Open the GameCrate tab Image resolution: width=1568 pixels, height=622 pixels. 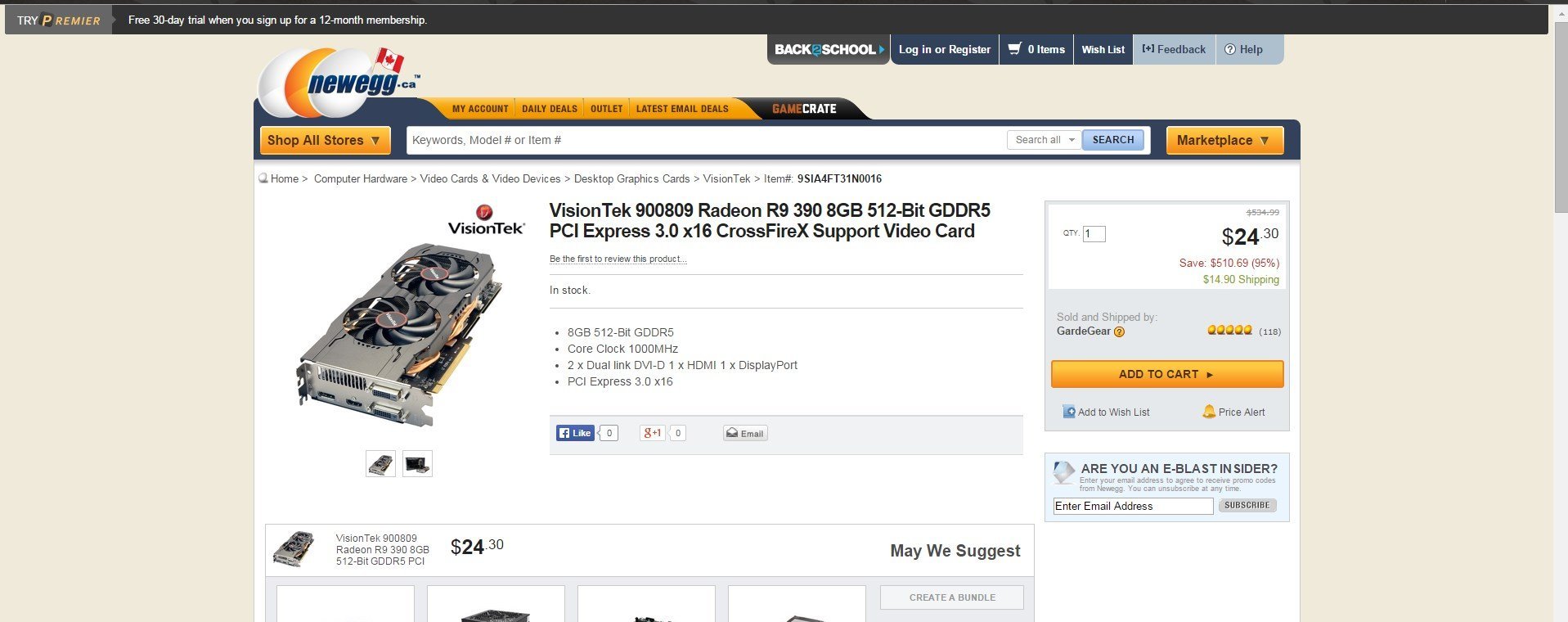(x=804, y=109)
